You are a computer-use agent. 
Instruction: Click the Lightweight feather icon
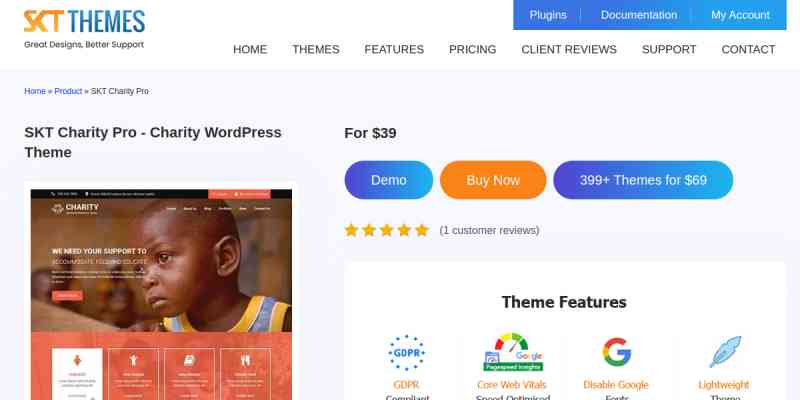[724, 352]
